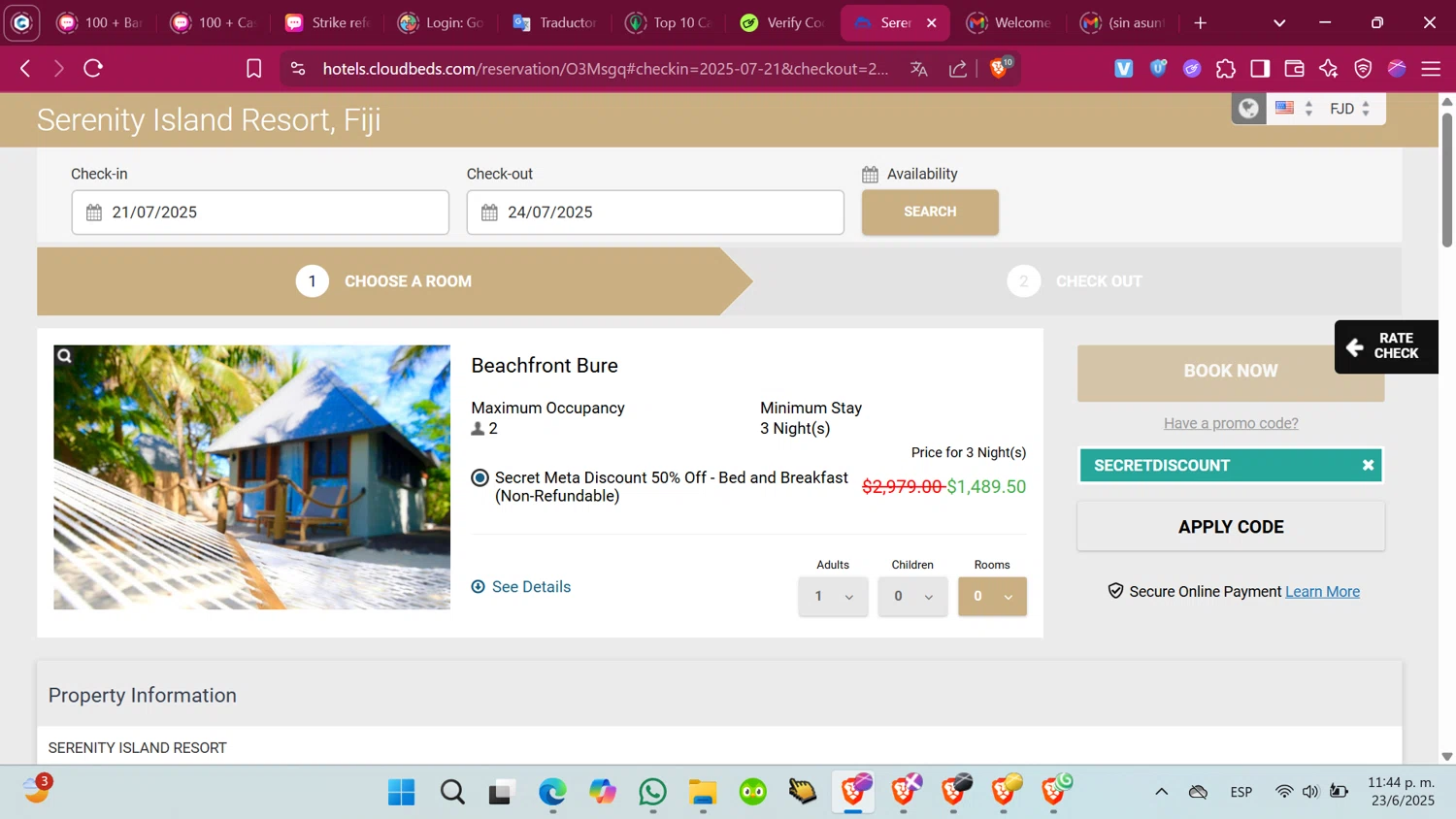Image resolution: width=1456 pixels, height=819 pixels.
Task: Open the taskbar clock and date
Action: pyautogui.click(x=1401, y=792)
